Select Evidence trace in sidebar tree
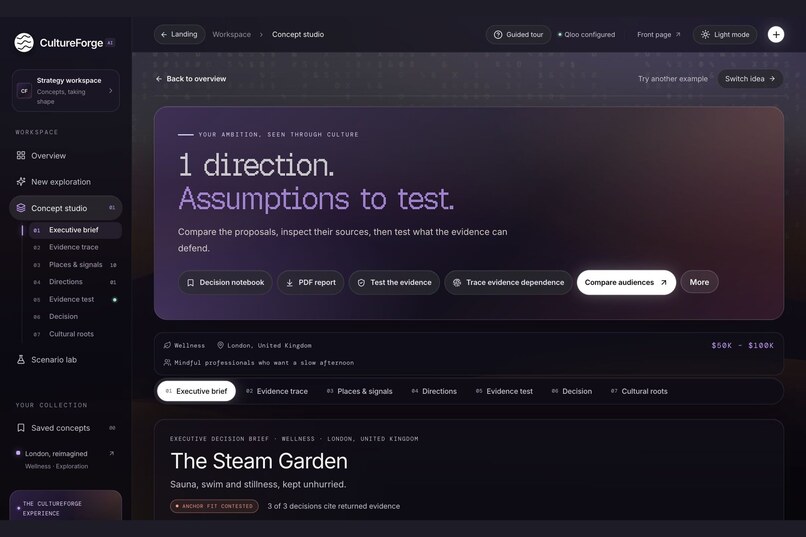 (x=75, y=247)
